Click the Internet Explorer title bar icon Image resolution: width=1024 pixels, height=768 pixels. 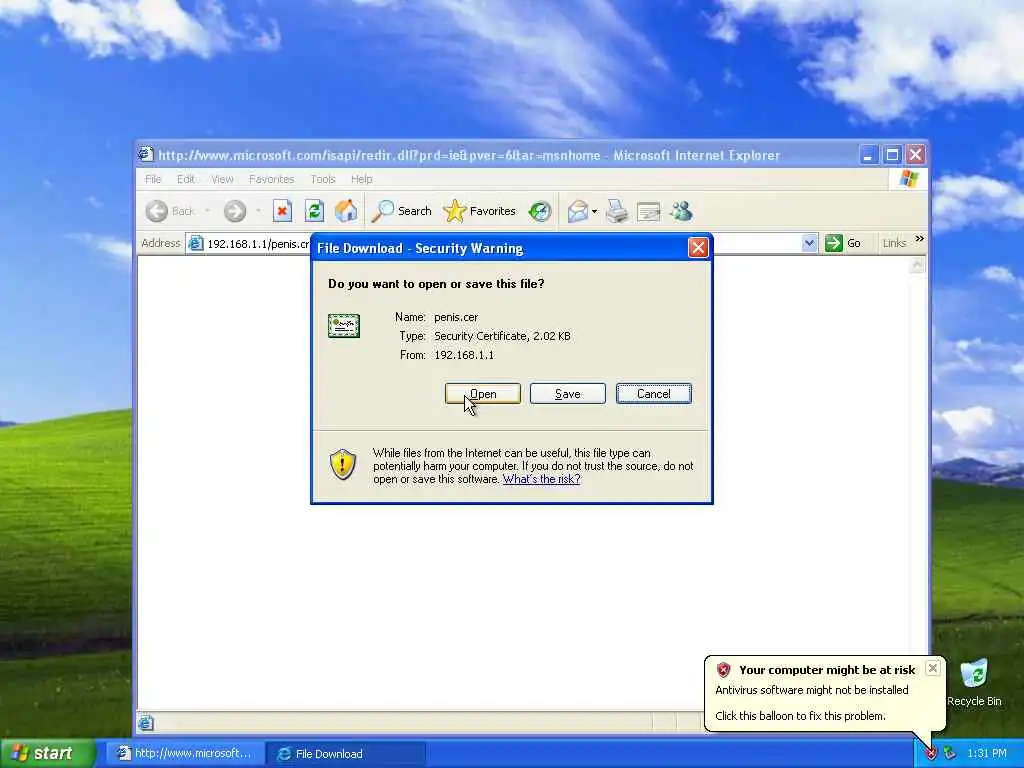coord(146,155)
